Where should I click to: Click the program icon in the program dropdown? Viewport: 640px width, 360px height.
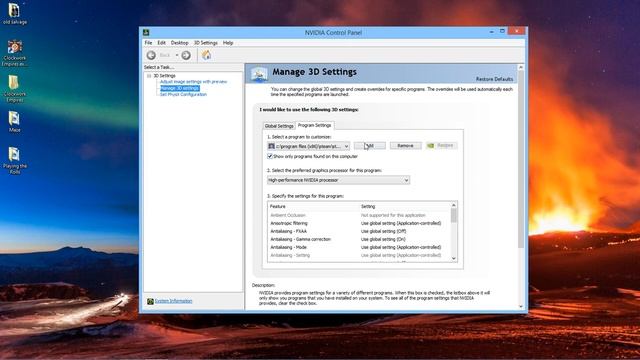tap(271, 146)
